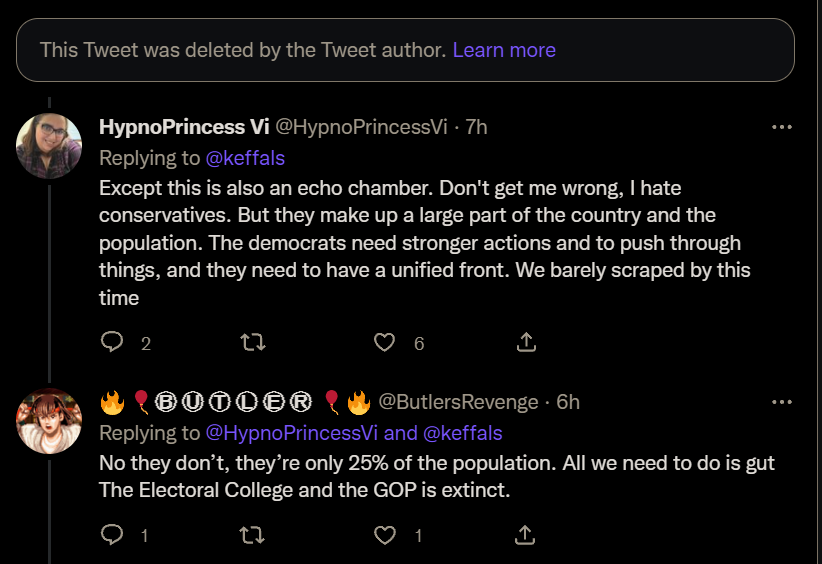The width and height of the screenshot is (822, 564).
Task: Open HypnoPrincess Vi's profile picture
Action: pyautogui.click(x=49, y=146)
